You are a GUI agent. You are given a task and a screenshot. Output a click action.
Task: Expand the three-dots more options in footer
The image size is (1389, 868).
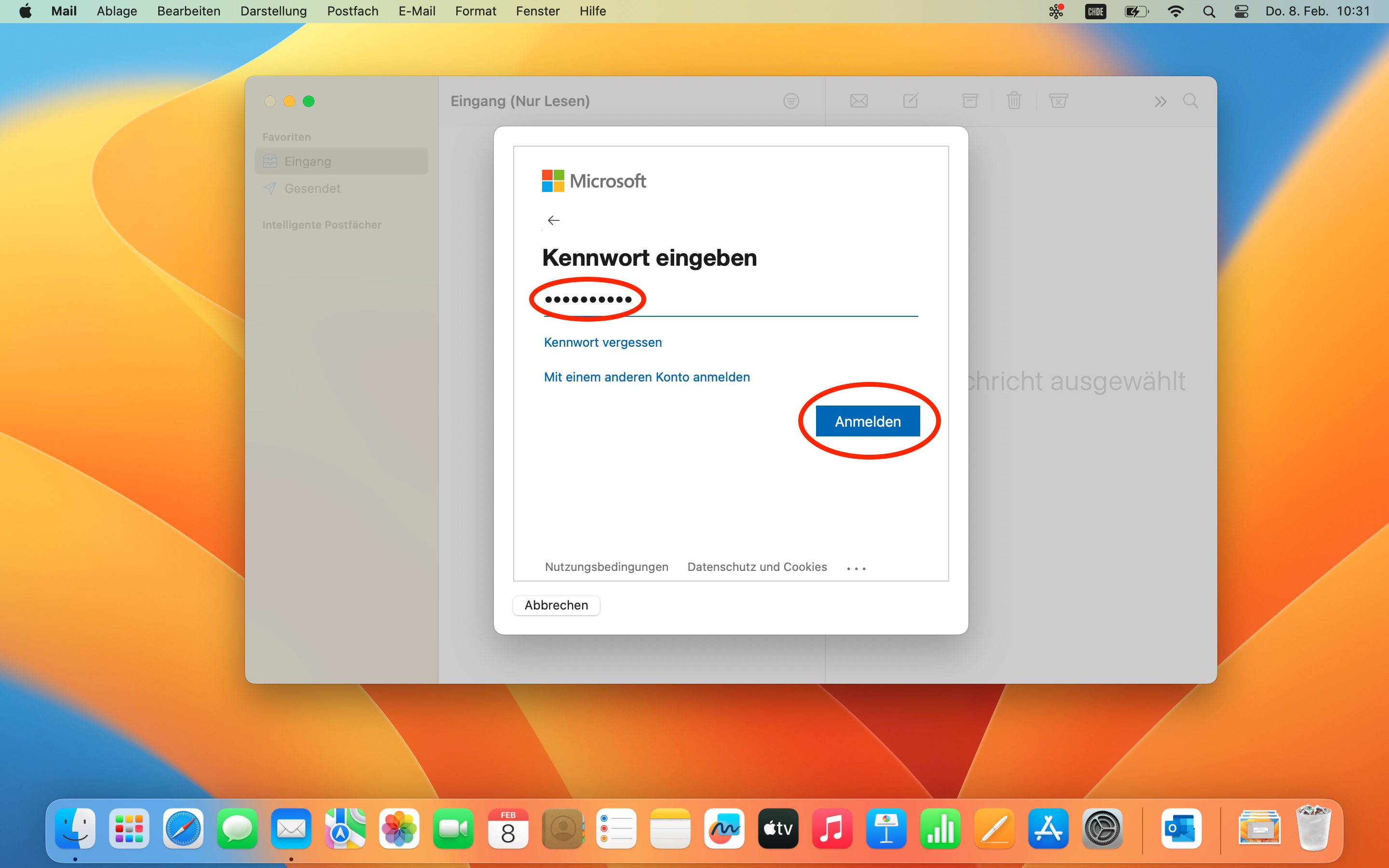856,568
